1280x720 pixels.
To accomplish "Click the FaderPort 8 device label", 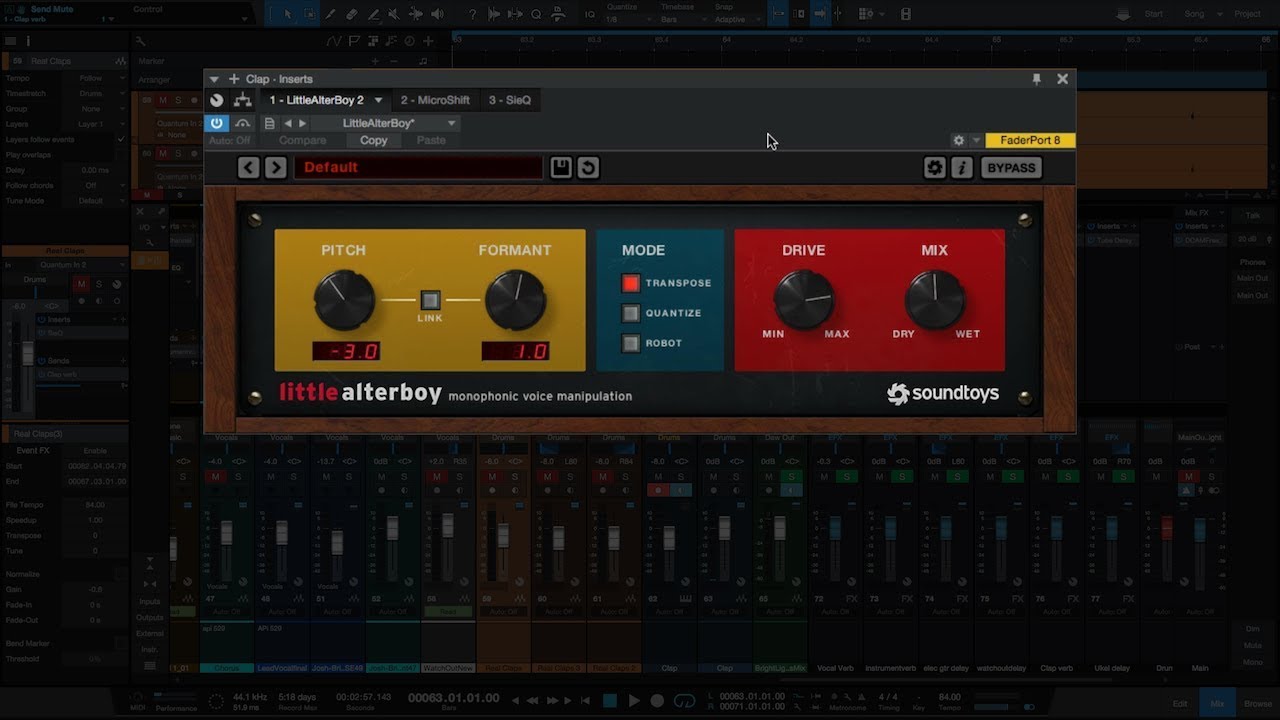I will point(1030,141).
